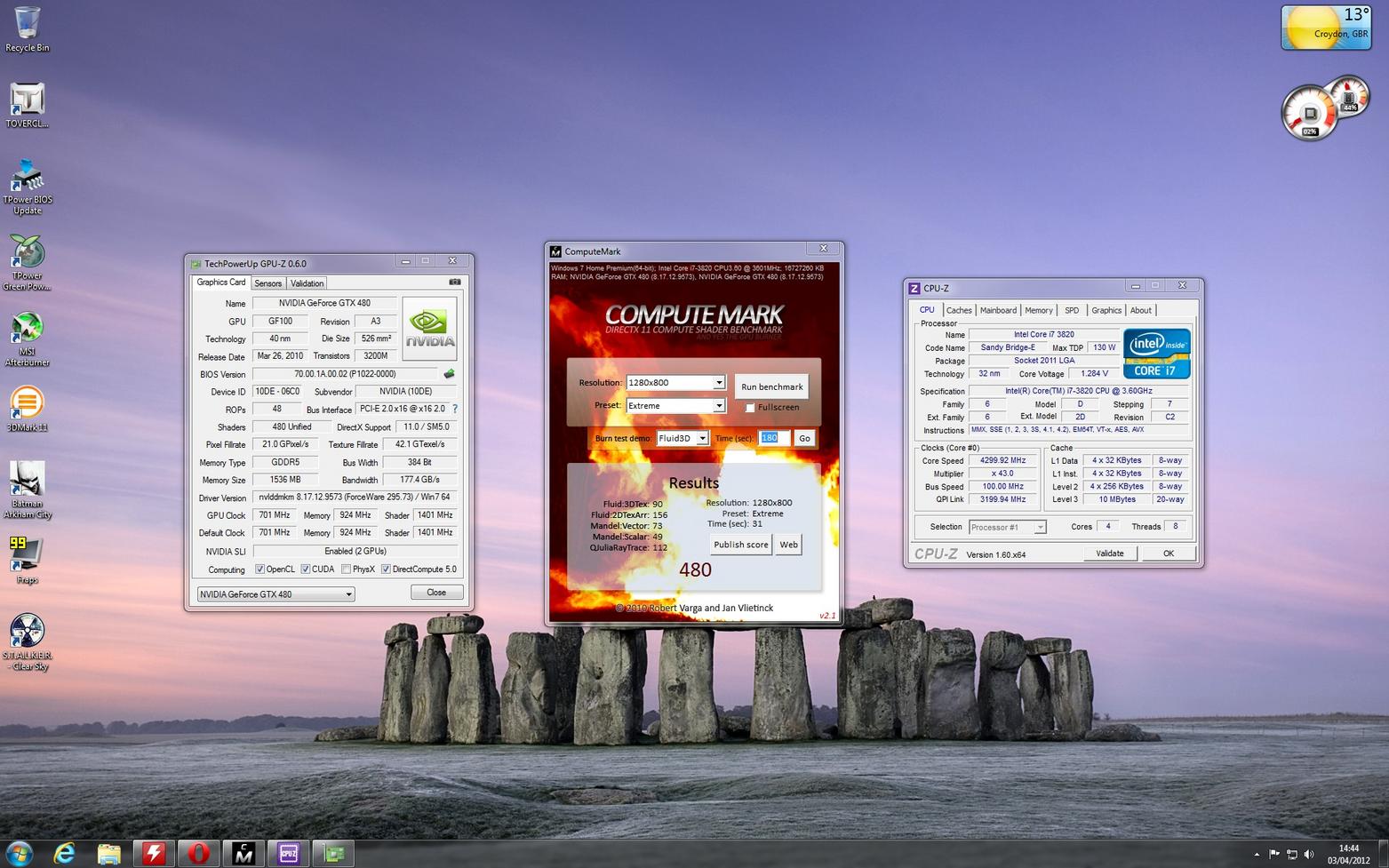Screen dimensions: 1389x868
Task: Click the Bus Interface question mark icon
Action: coord(455,409)
